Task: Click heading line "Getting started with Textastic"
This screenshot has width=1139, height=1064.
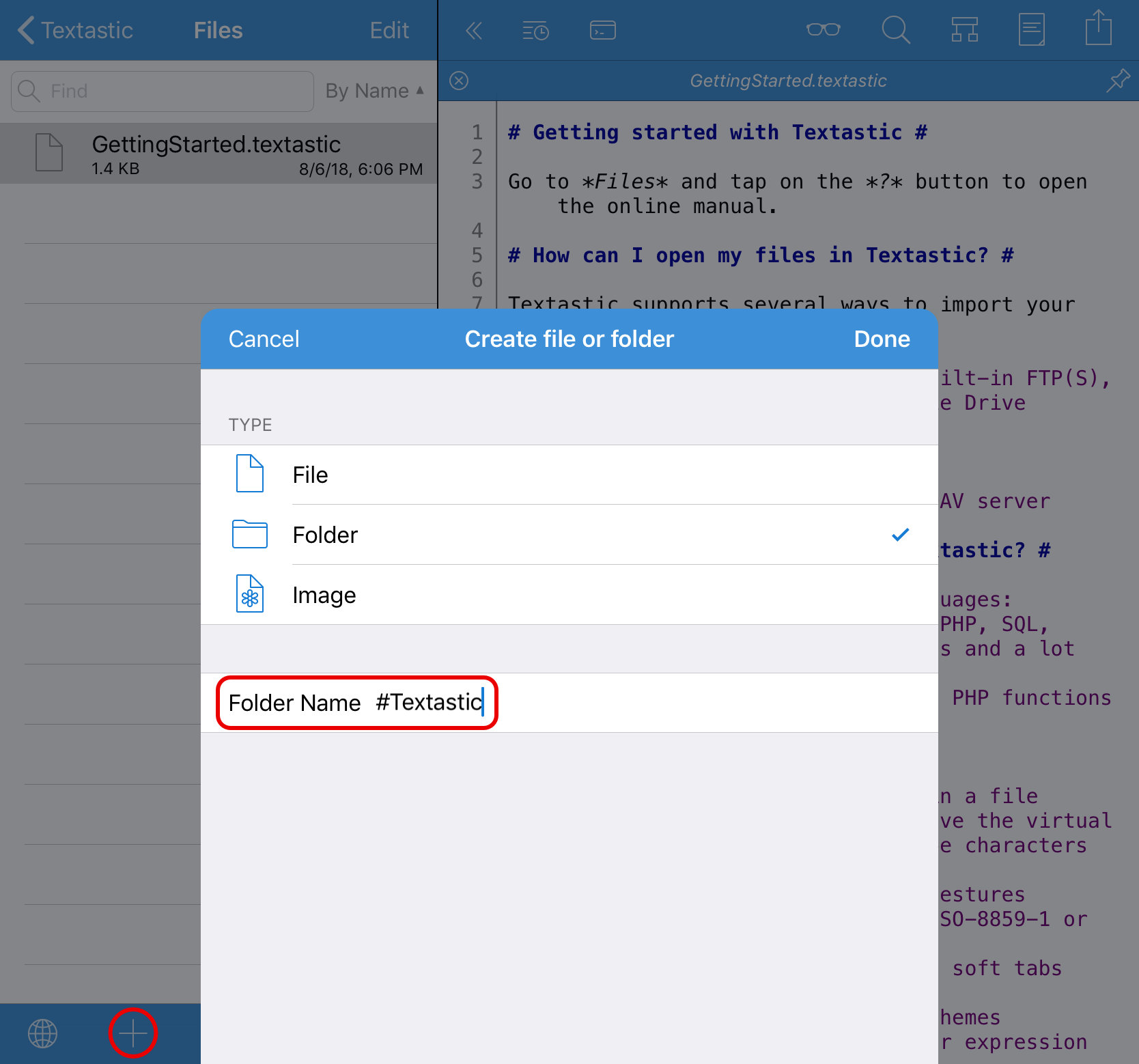Action: pos(718,132)
